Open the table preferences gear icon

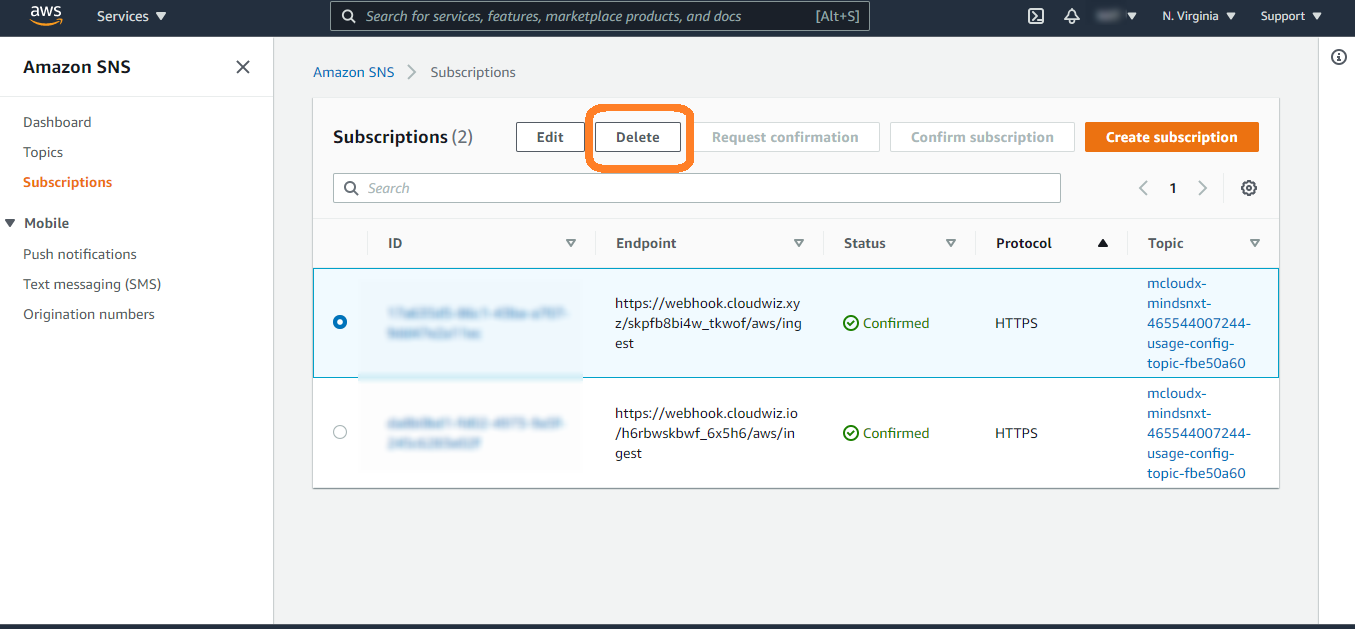(1249, 188)
